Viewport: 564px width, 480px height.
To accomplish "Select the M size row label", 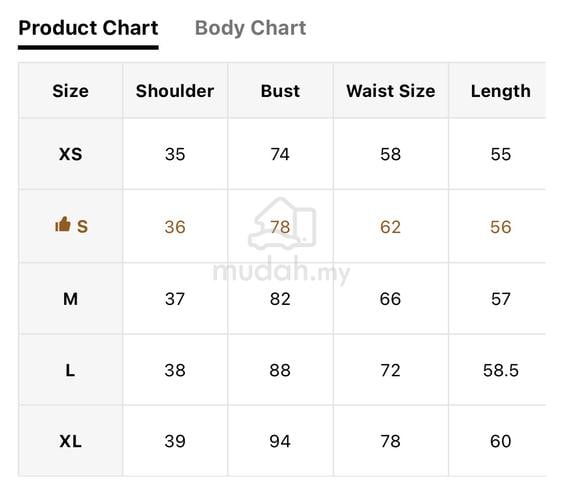I will [70, 299].
